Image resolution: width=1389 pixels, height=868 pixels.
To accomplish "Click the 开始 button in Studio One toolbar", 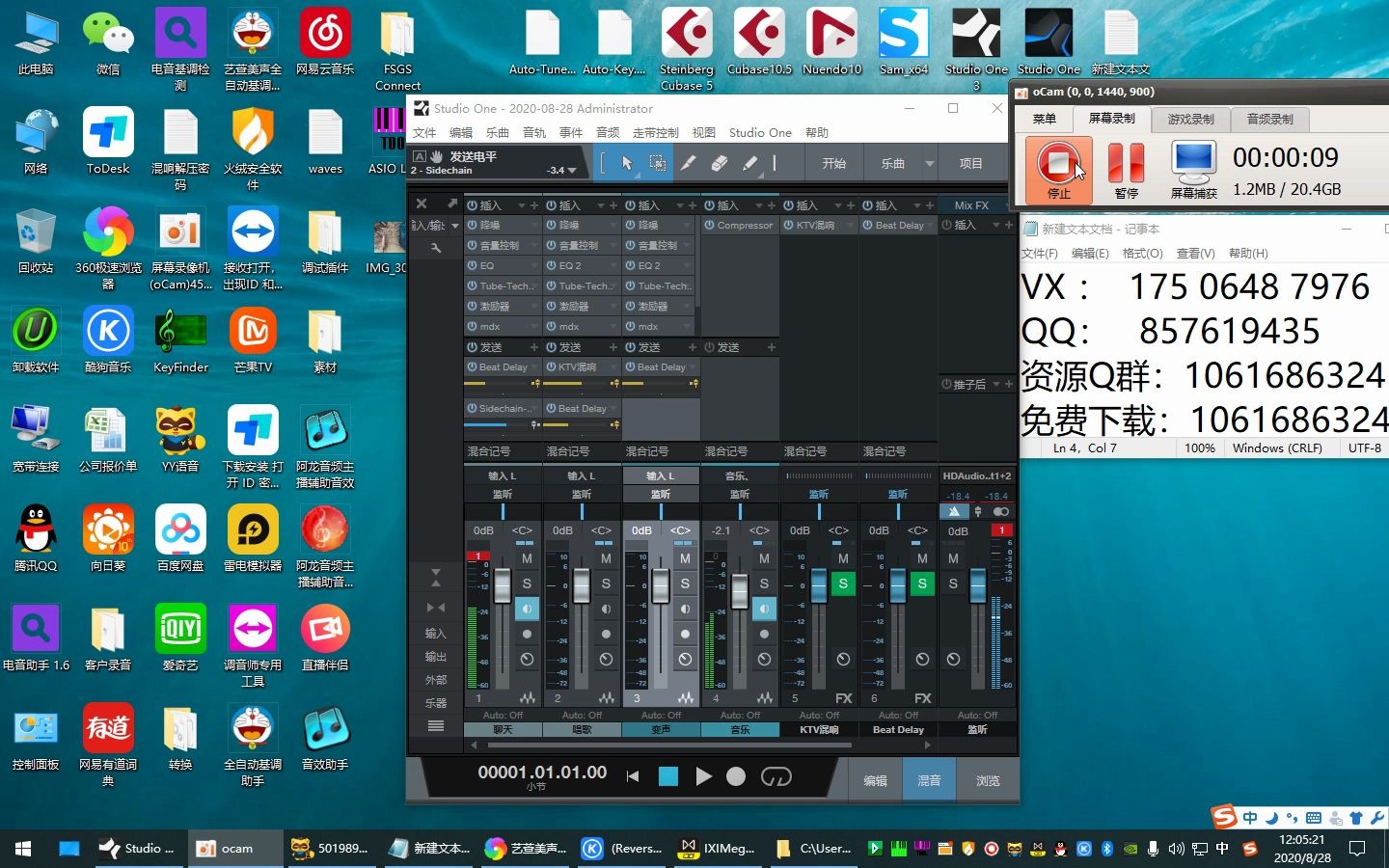I will coord(833,164).
